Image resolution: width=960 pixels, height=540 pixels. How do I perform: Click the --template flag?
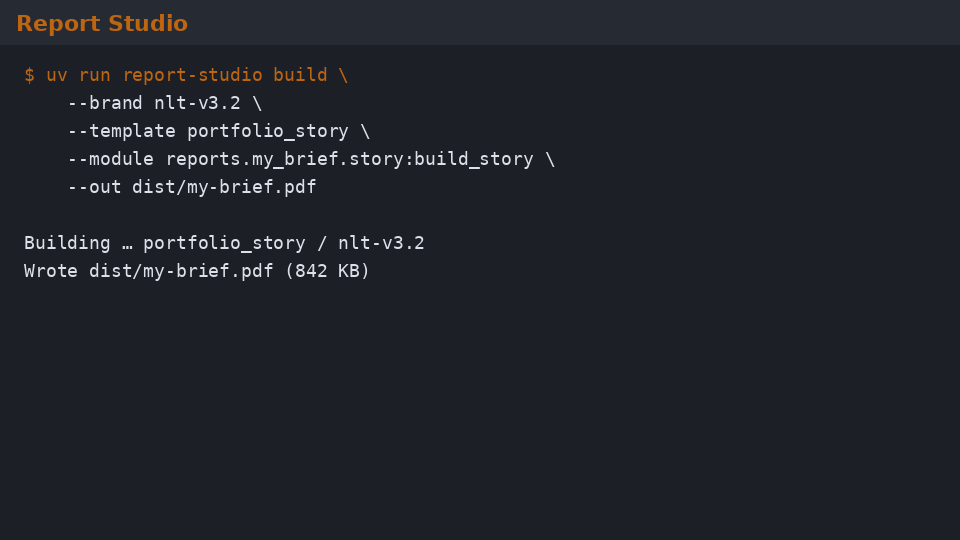122,131
